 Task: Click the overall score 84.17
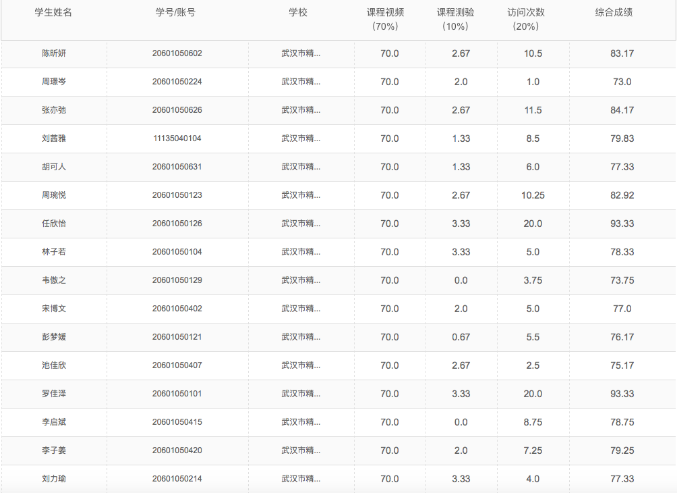coord(622,110)
